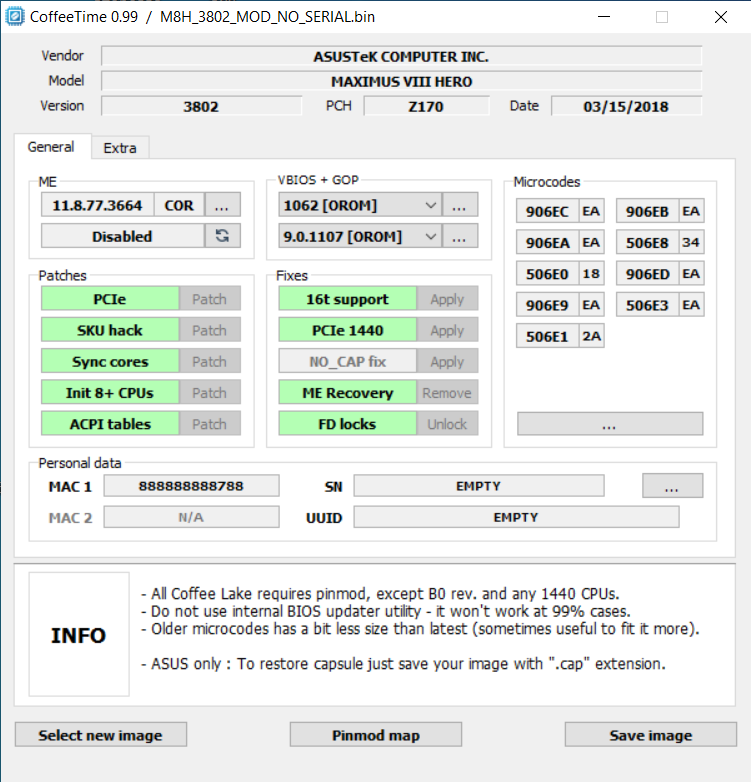The width and height of the screenshot is (751, 782).
Task: Click revision 34 beside 506E8
Action: tap(691, 242)
